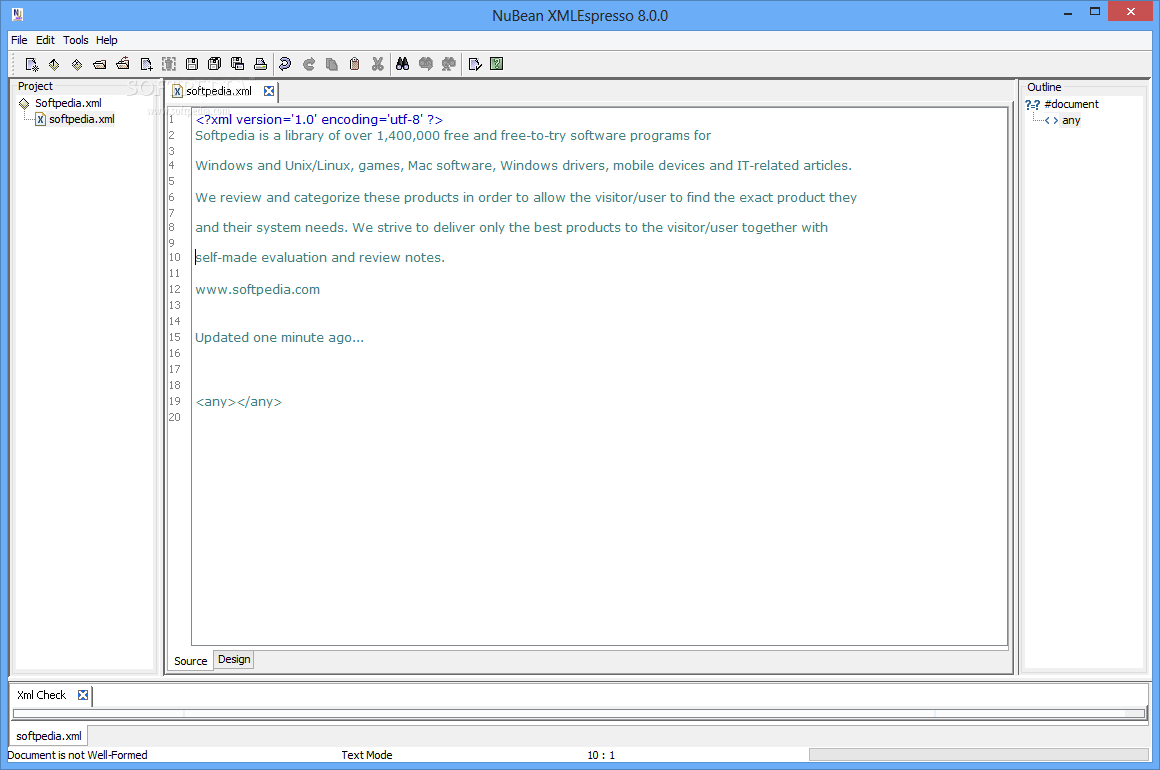Click the Paste clipboard icon

click(x=354, y=64)
